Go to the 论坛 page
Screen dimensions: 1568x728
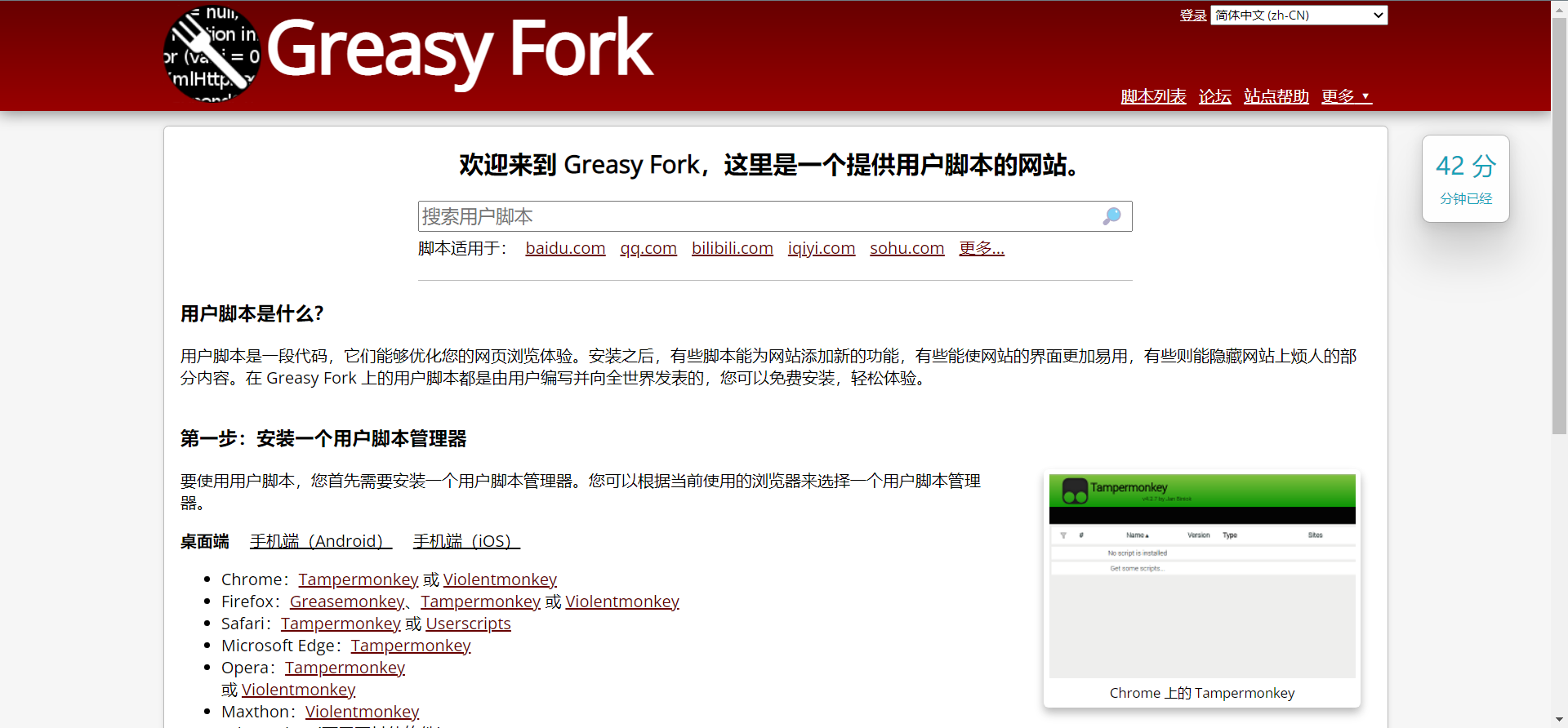(x=1214, y=96)
